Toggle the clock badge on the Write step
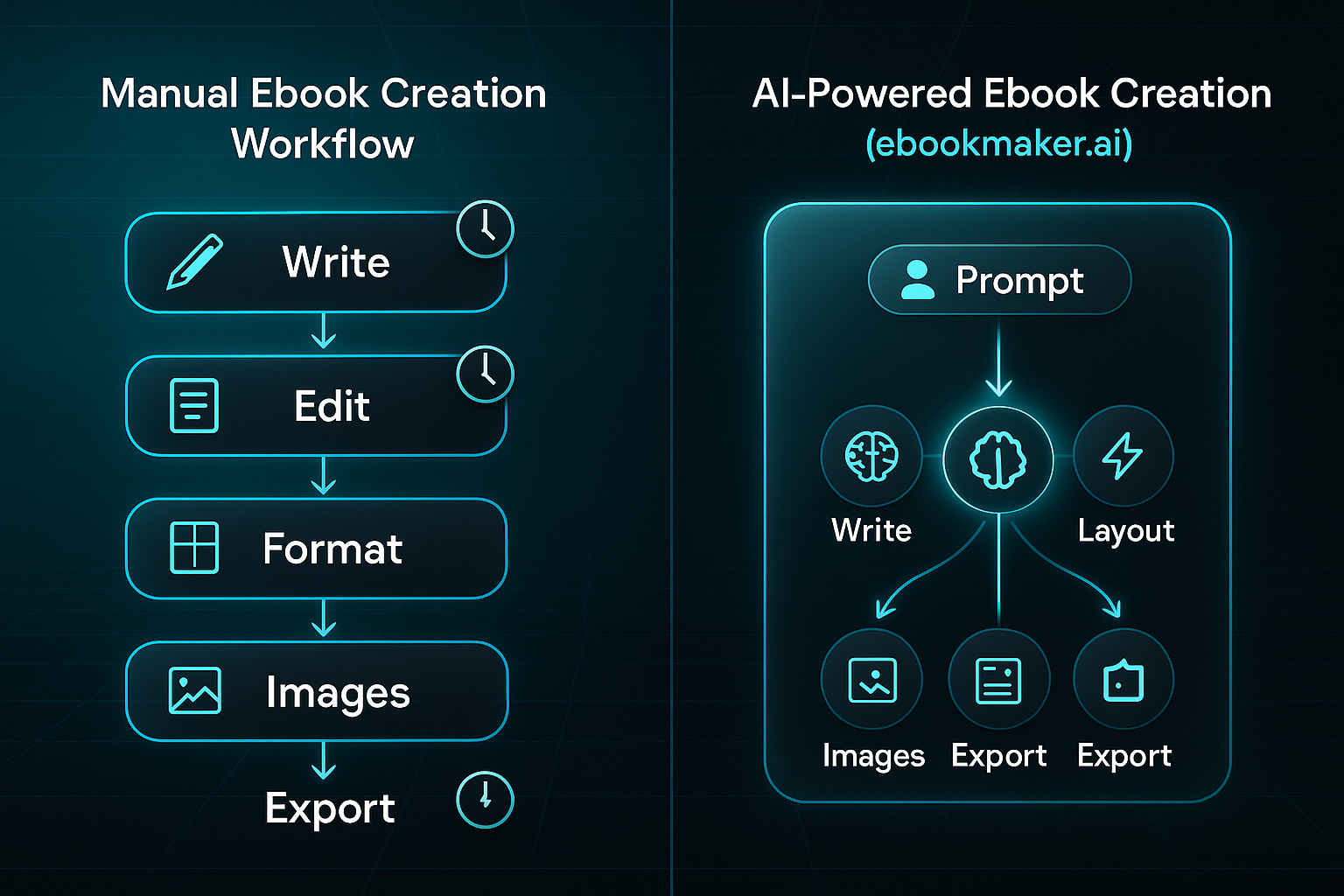Screen dimensions: 1344x896 [485, 228]
